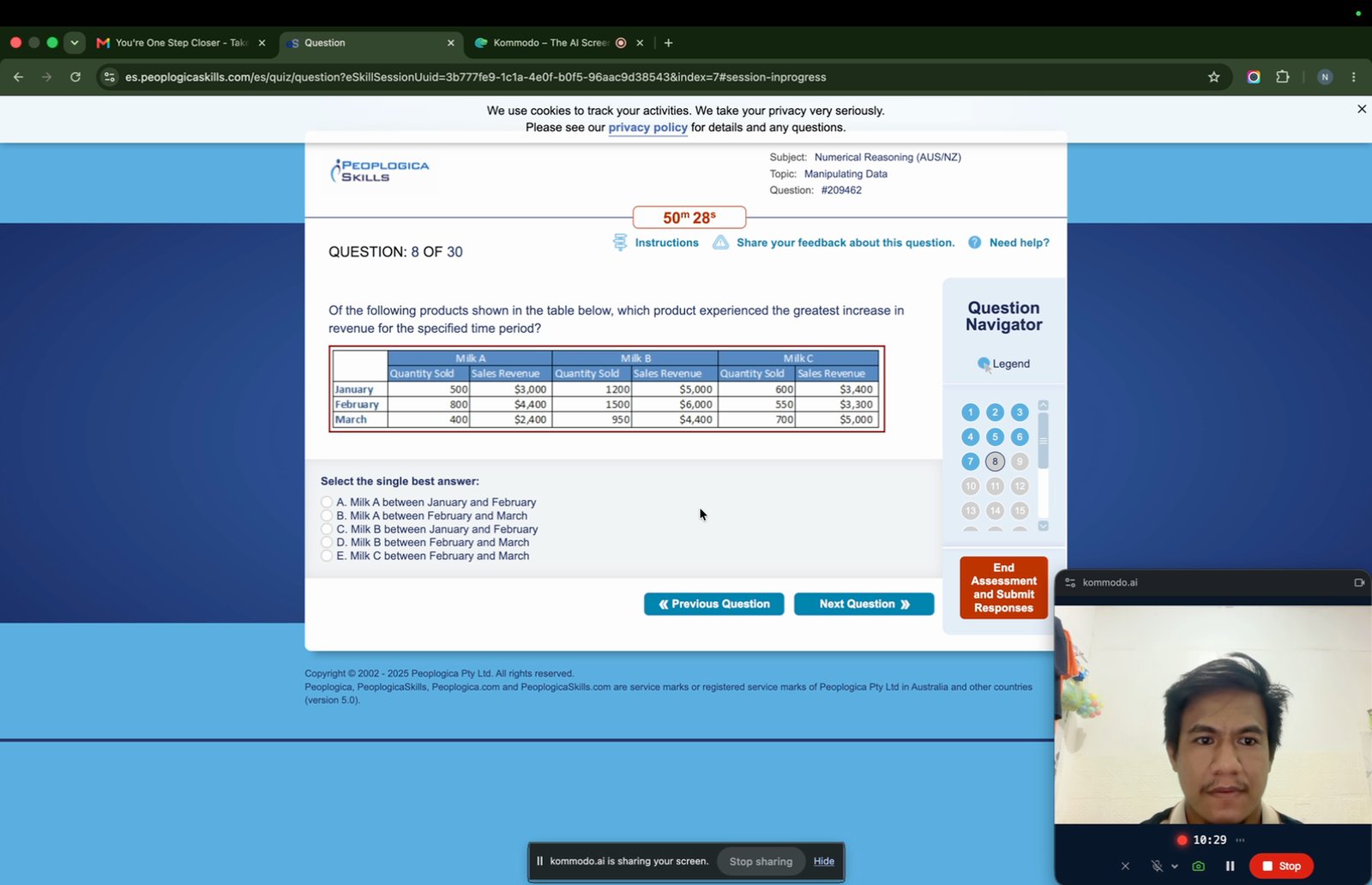The image size is (1372, 885).
Task: Click the browser back arrow
Action: 18,77
